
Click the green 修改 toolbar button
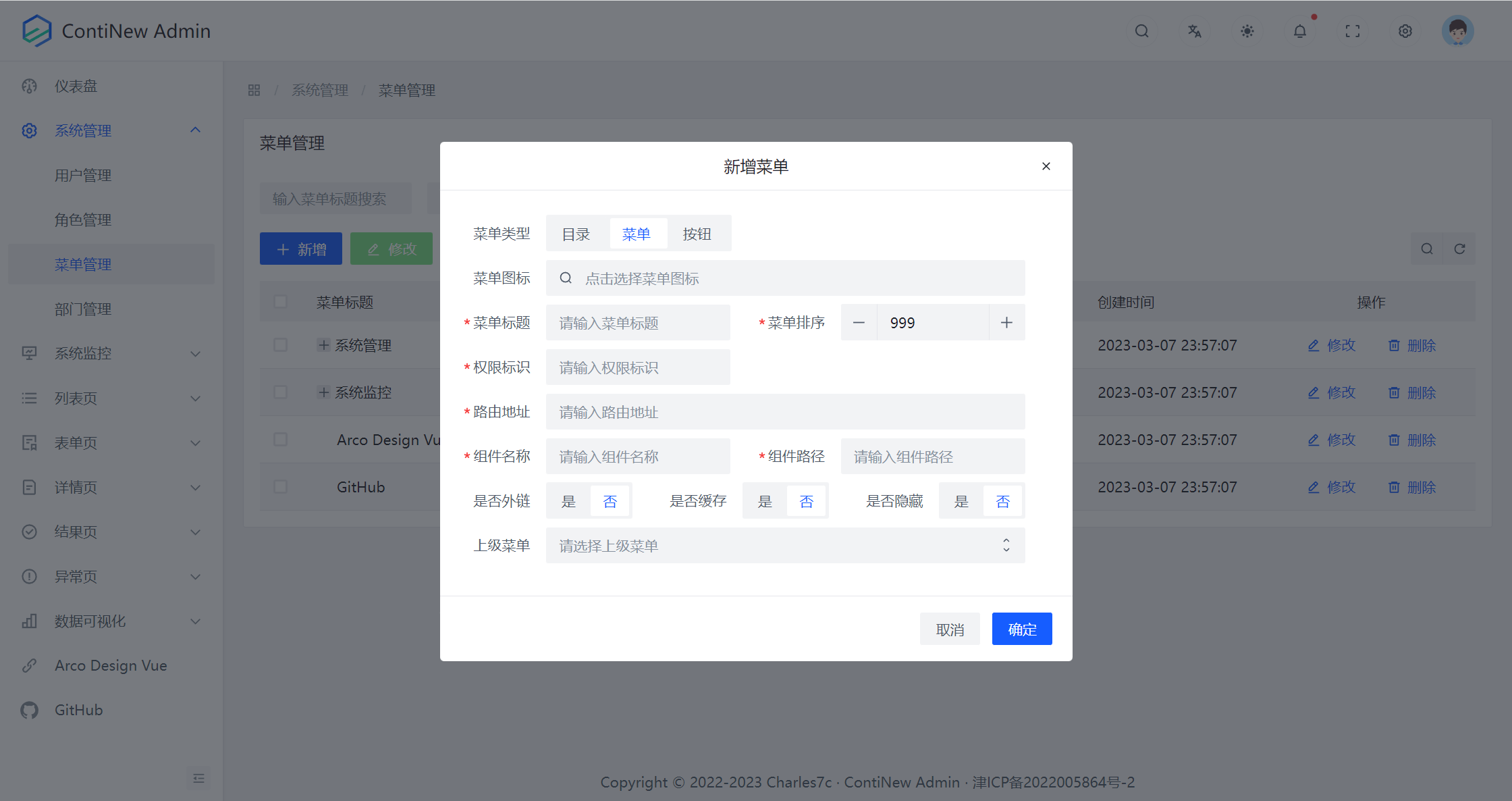391,249
